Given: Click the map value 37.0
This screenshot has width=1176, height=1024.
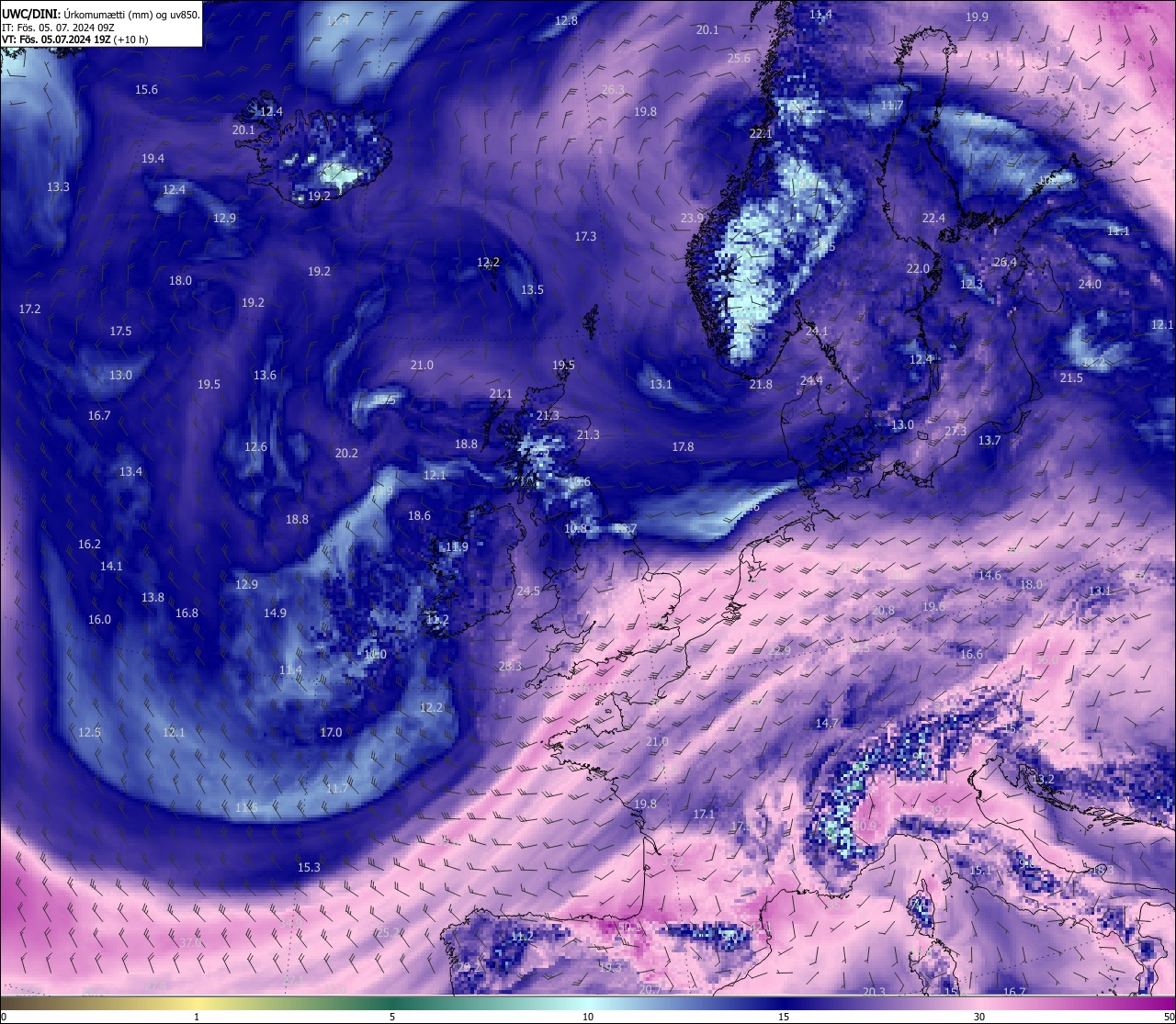Looking at the screenshot, I should (x=189, y=942).
